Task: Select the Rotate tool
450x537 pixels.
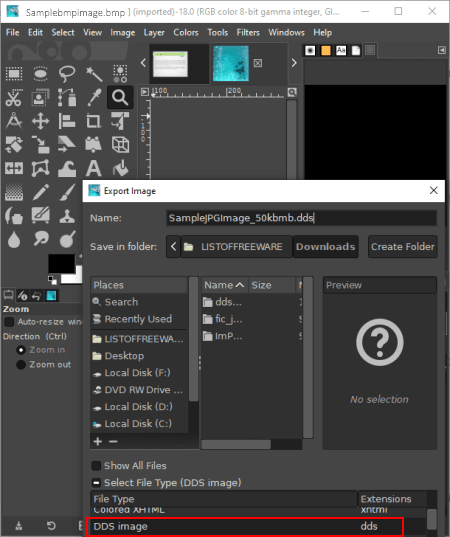Action: pyautogui.click(x=14, y=145)
